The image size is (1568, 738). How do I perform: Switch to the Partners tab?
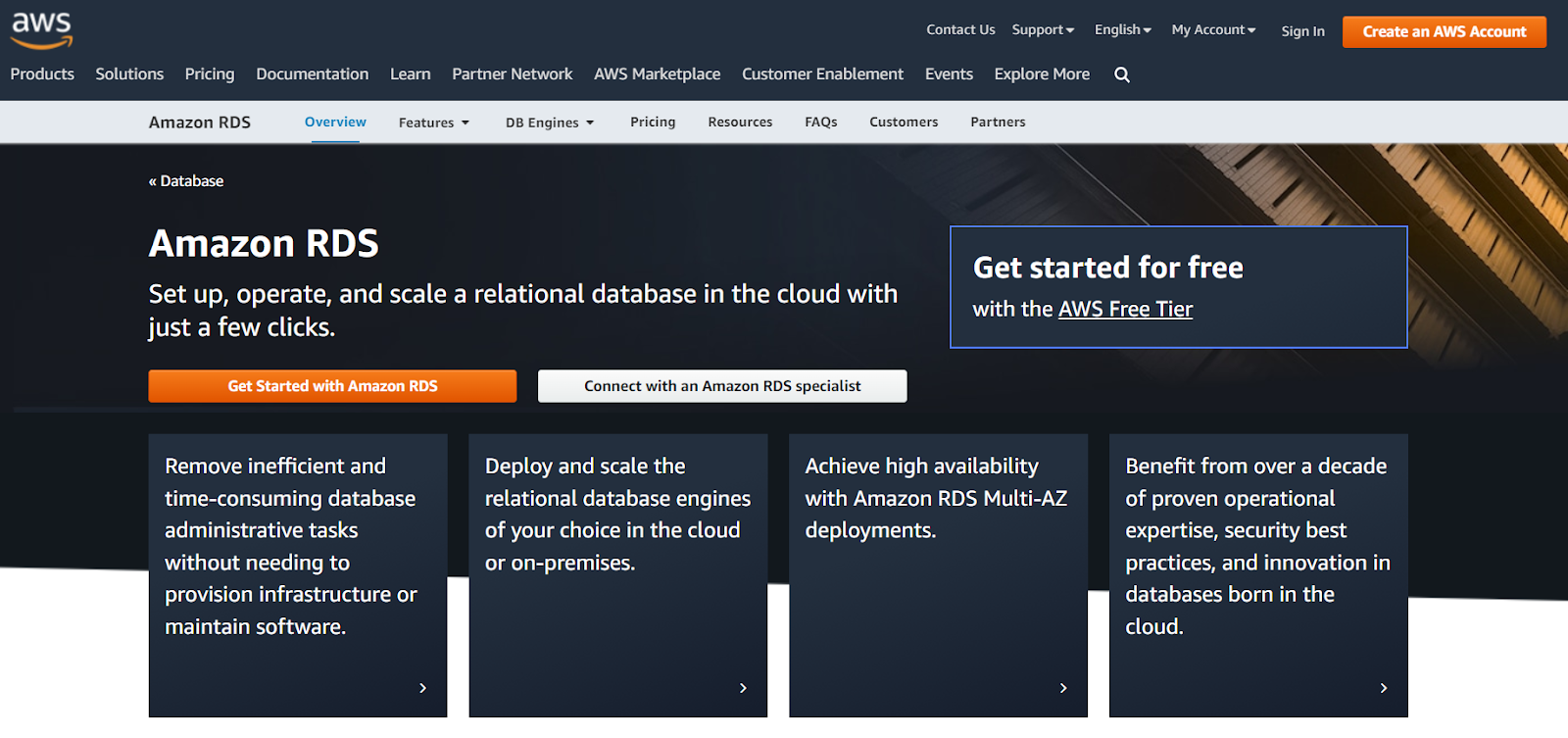(x=998, y=123)
